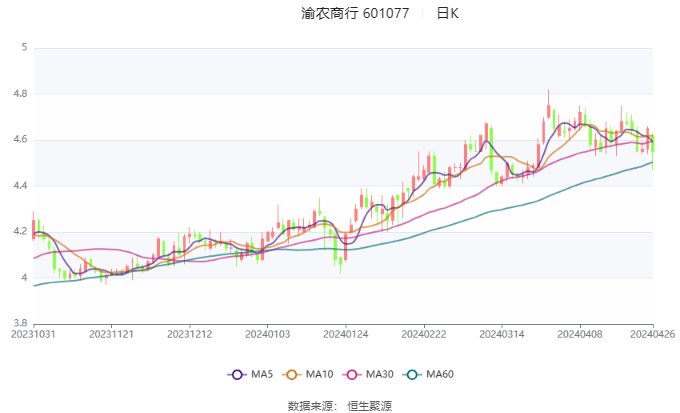Viewport: 680px width, 413px height.
Task: Click the 数据来源 恒生聚源 source text
Action: (340, 406)
